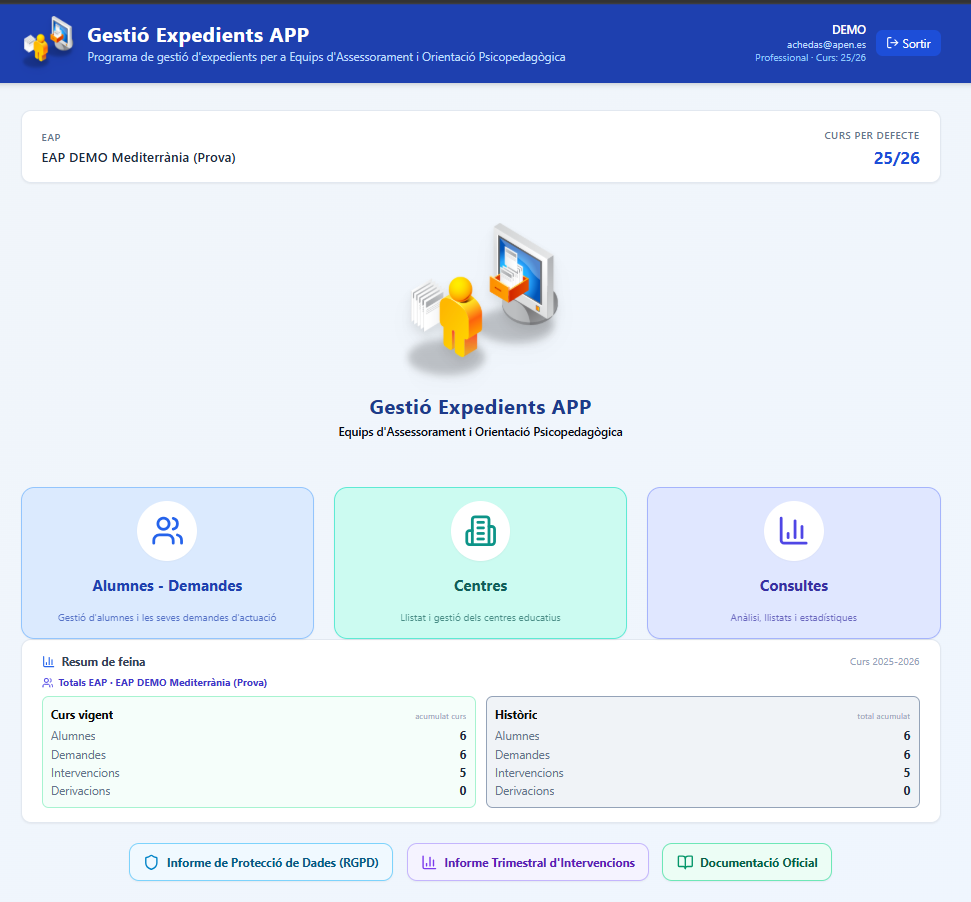Click the chart icon beside Resum de feina
The width and height of the screenshot is (971, 902).
(x=48, y=662)
